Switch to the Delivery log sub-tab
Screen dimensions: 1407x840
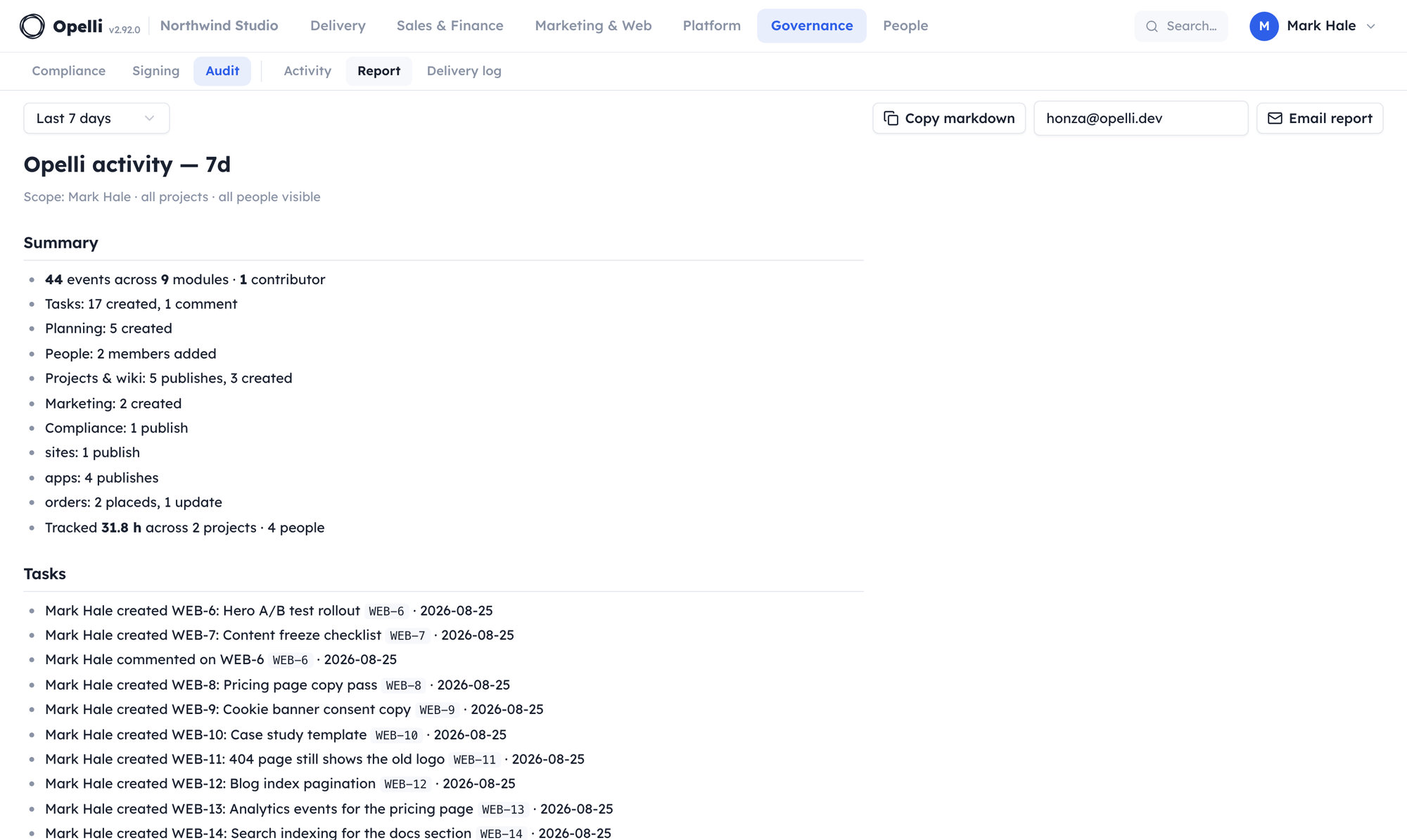point(464,71)
